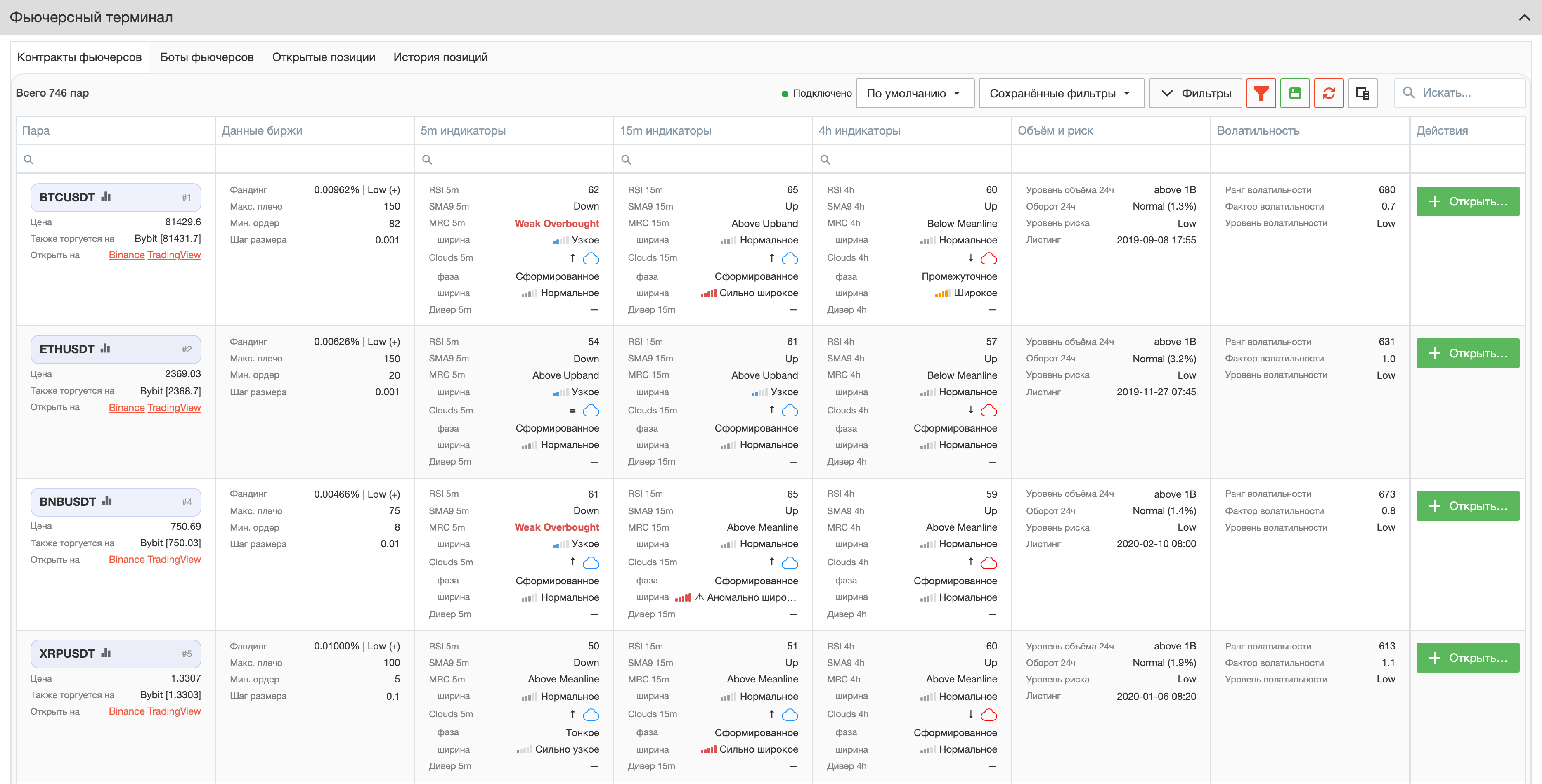Viewport: 1542px width, 784px height.
Task: Open BTCUSDT chart bars icon
Action: coord(106,197)
